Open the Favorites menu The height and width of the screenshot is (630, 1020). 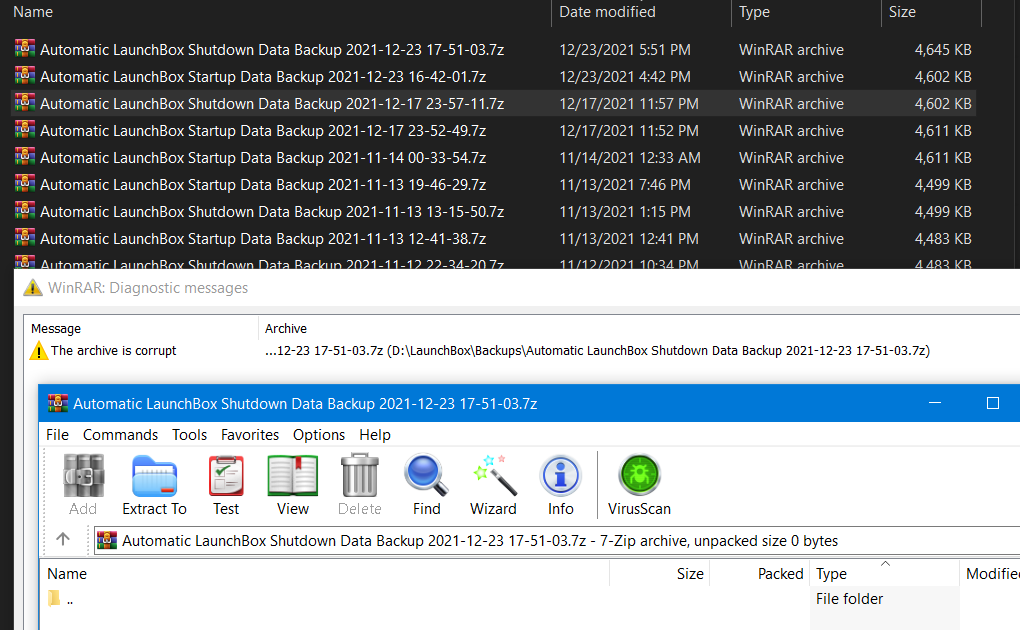click(250, 435)
